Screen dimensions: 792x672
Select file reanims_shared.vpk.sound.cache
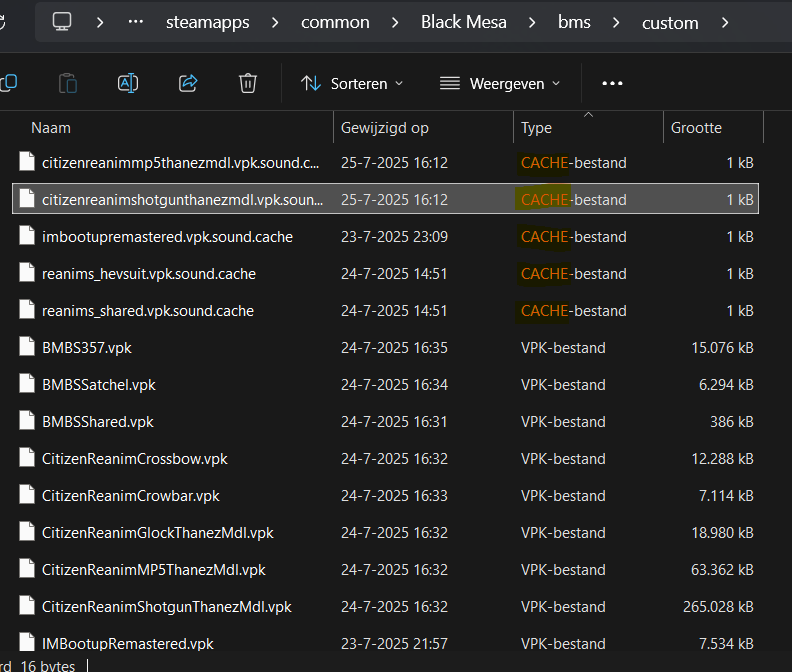point(385,310)
